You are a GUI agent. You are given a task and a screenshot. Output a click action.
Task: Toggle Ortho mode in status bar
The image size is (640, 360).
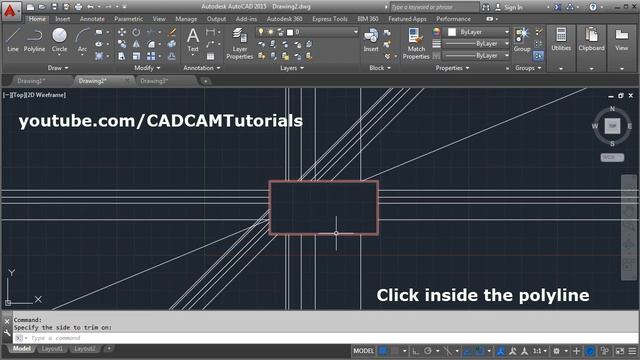pos(416,351)
